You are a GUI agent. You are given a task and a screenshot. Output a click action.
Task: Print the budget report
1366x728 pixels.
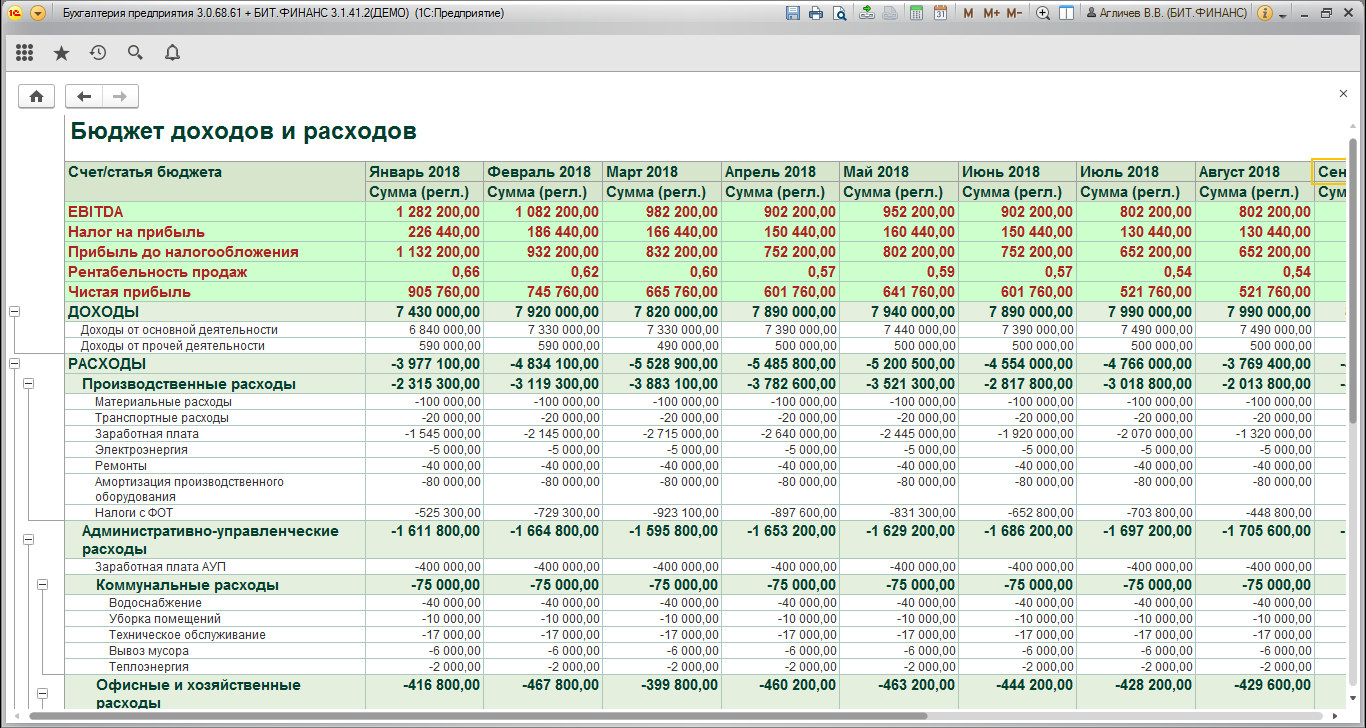[x=816, y=14]
